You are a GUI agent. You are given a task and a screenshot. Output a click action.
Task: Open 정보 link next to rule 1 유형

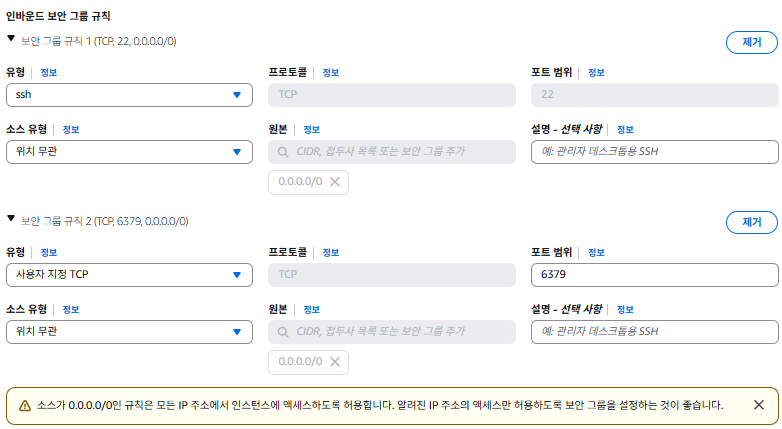[x=48, y=72]
